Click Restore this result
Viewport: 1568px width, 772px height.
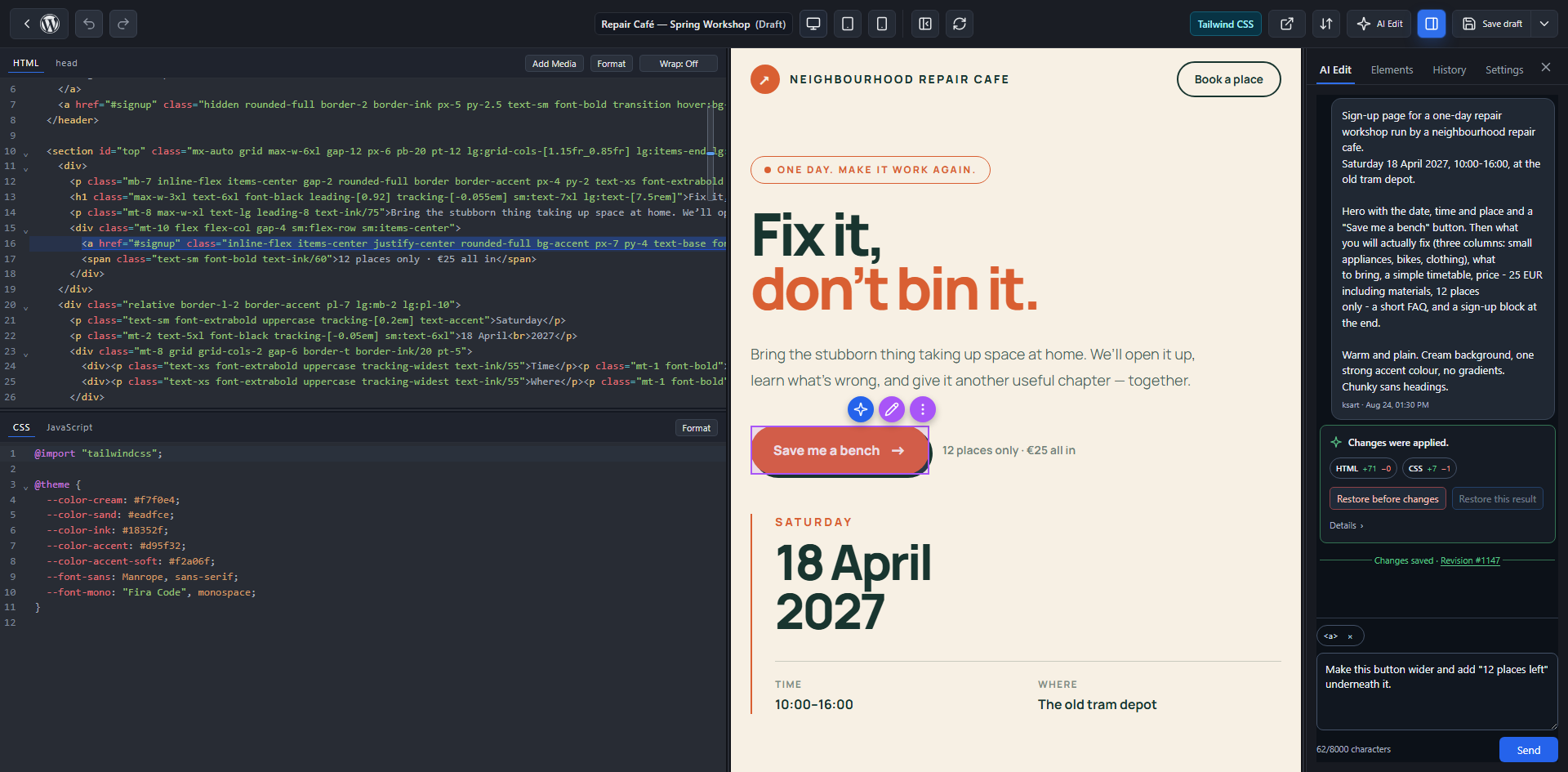point(1497,499)
